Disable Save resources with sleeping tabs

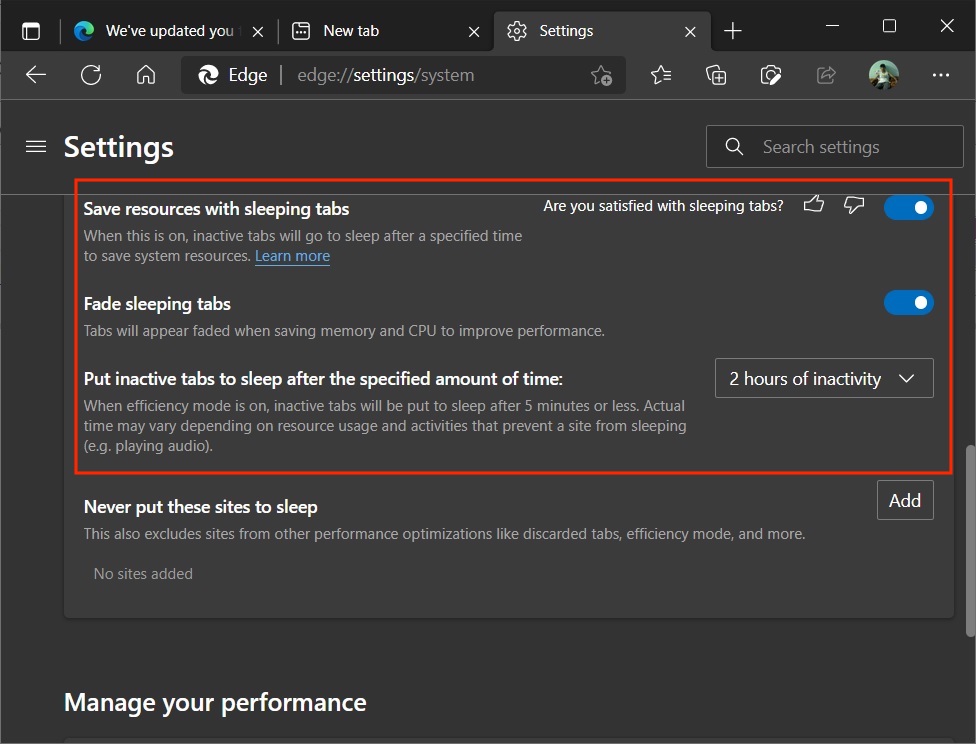tap(908, 207)
